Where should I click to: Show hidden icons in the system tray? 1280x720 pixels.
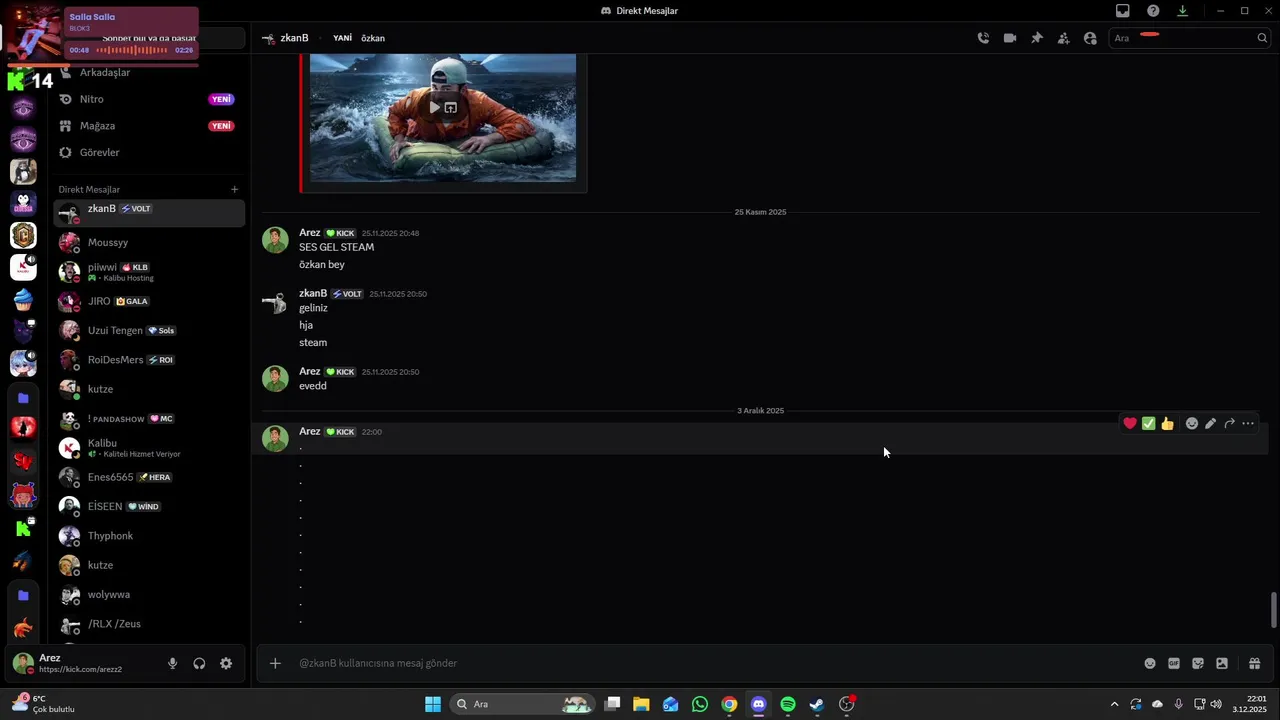click(x=1114, y=704)
